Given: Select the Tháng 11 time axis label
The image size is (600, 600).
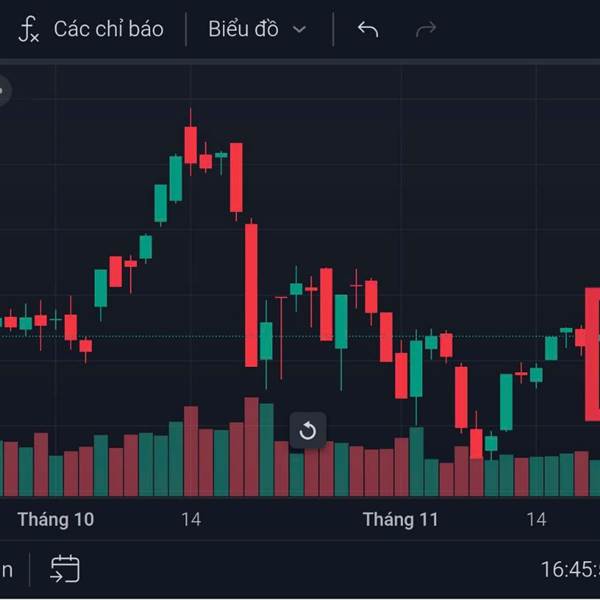Looking at the screenshot, I should click(400, 520).
